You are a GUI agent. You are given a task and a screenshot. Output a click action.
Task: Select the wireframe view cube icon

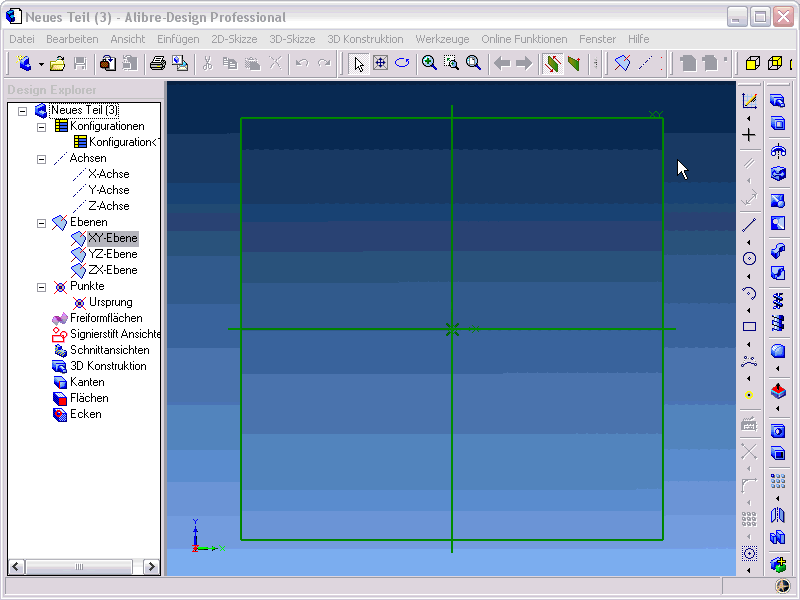tap(775, 63)
